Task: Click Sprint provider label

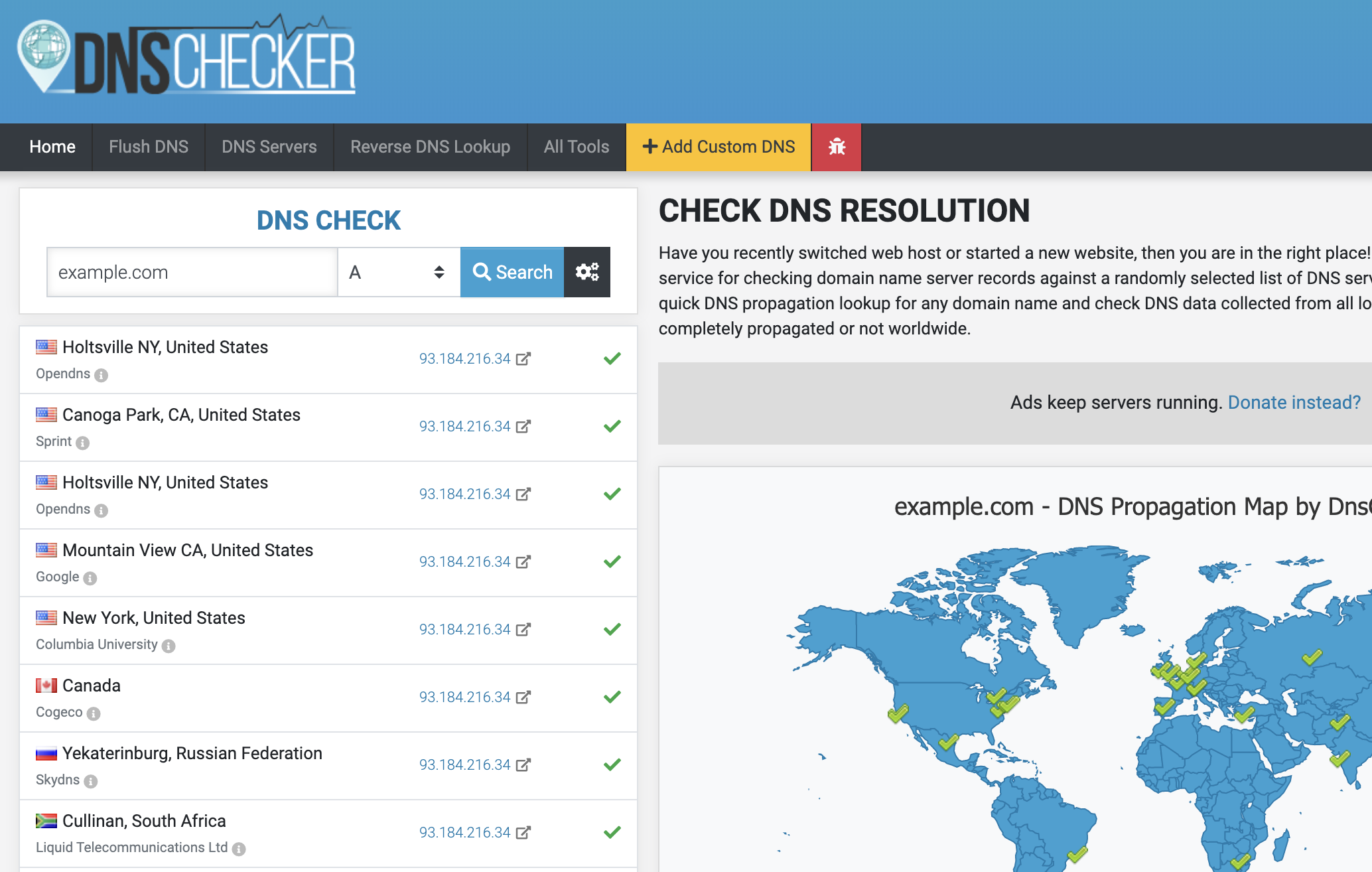Action: click(x=54, y=441)
